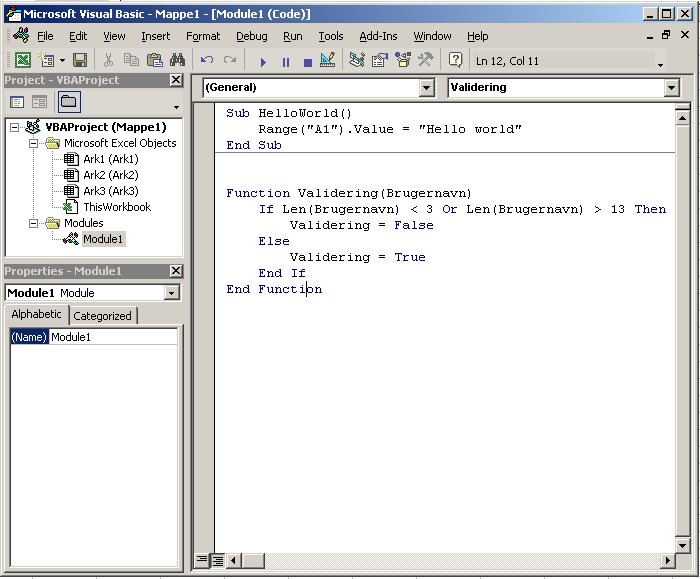Screen dimensions: 700x579
Task: Switch to the Categorized properties tab
Action: 103,316
